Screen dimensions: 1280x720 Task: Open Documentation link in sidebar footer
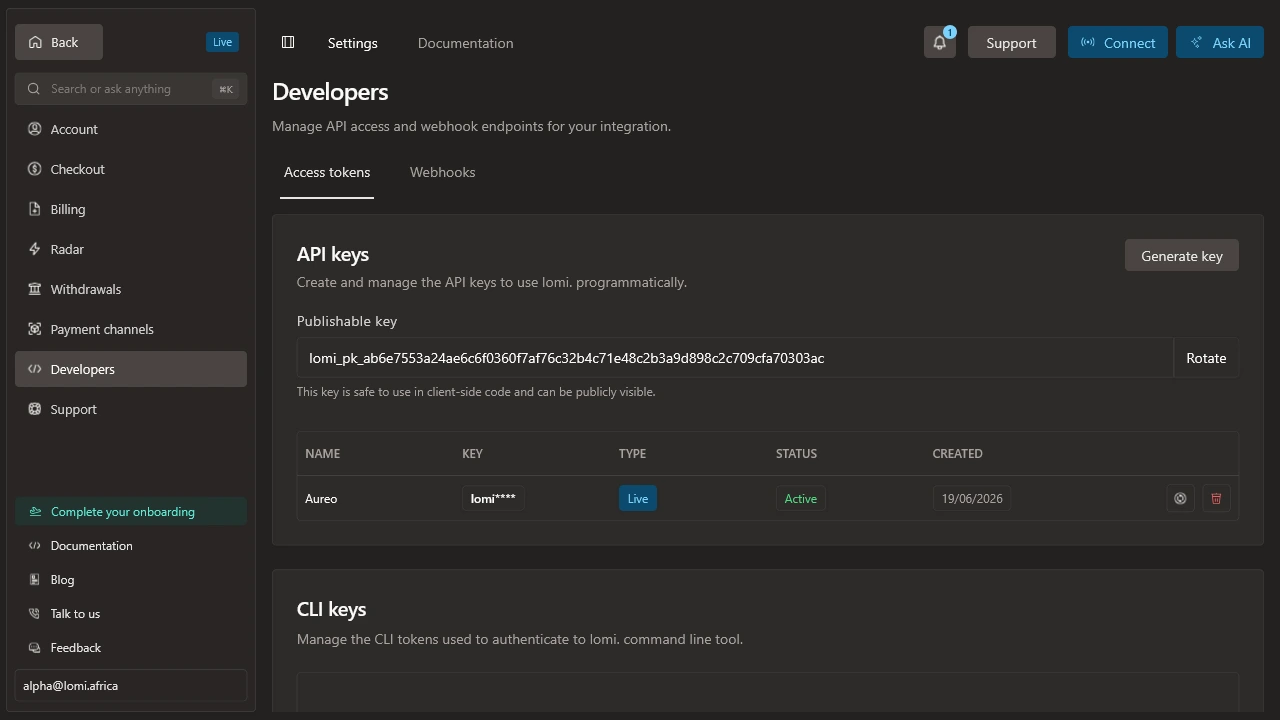point(131,545)
